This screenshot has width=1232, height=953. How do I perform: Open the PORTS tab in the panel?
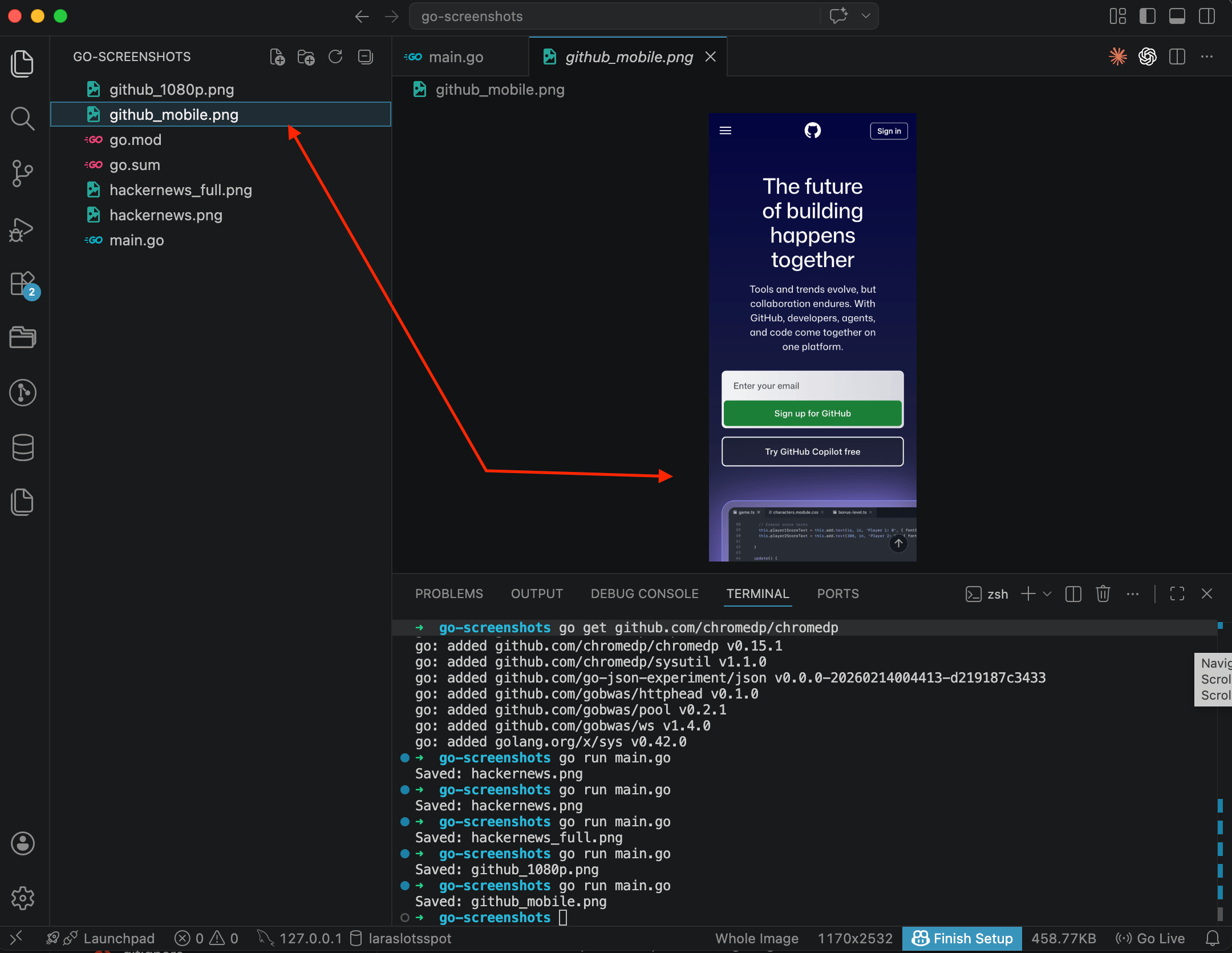837,593
